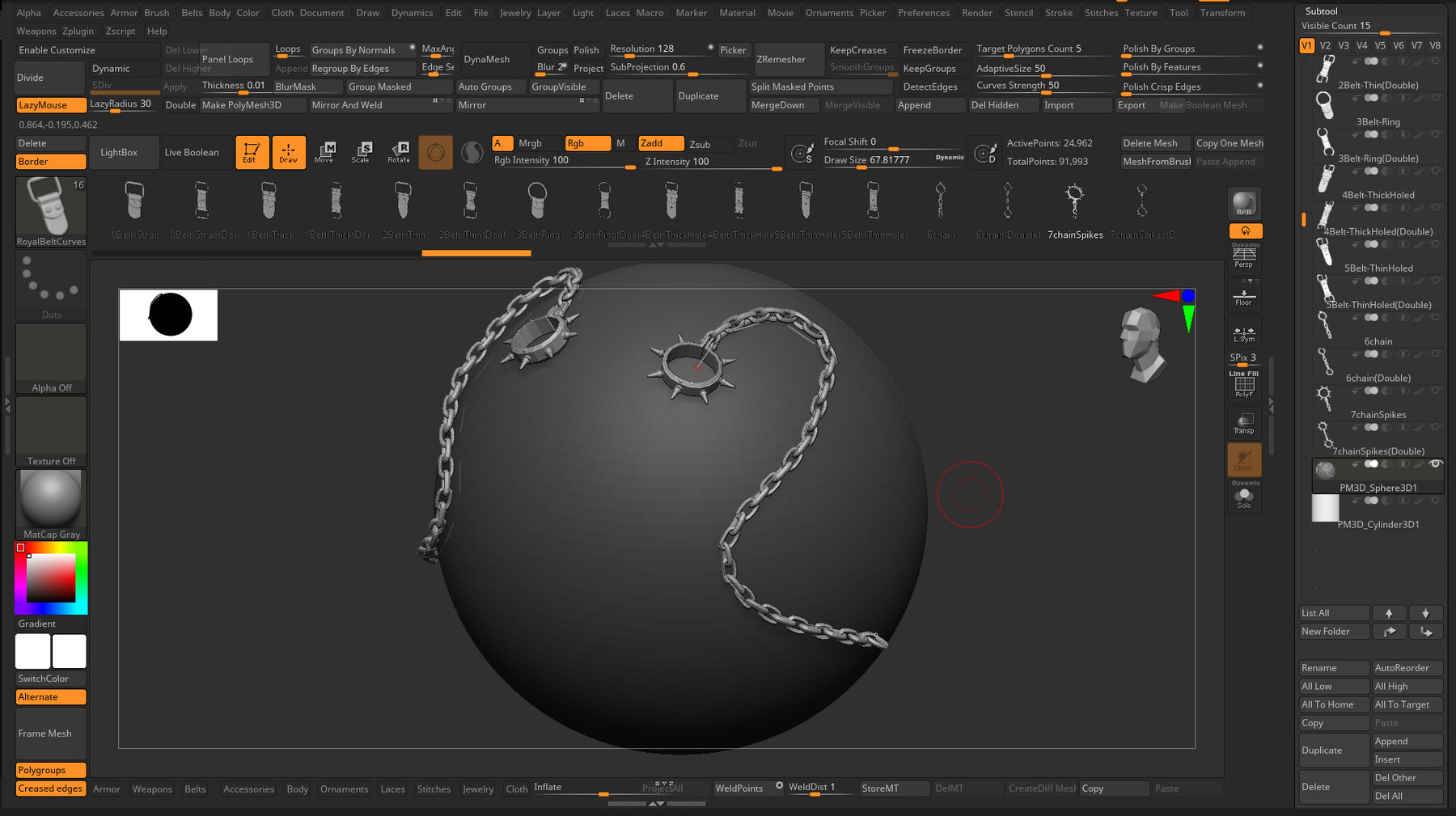Toggle Solo mode
The image size is (1456, 816).
pos(1244,496)
